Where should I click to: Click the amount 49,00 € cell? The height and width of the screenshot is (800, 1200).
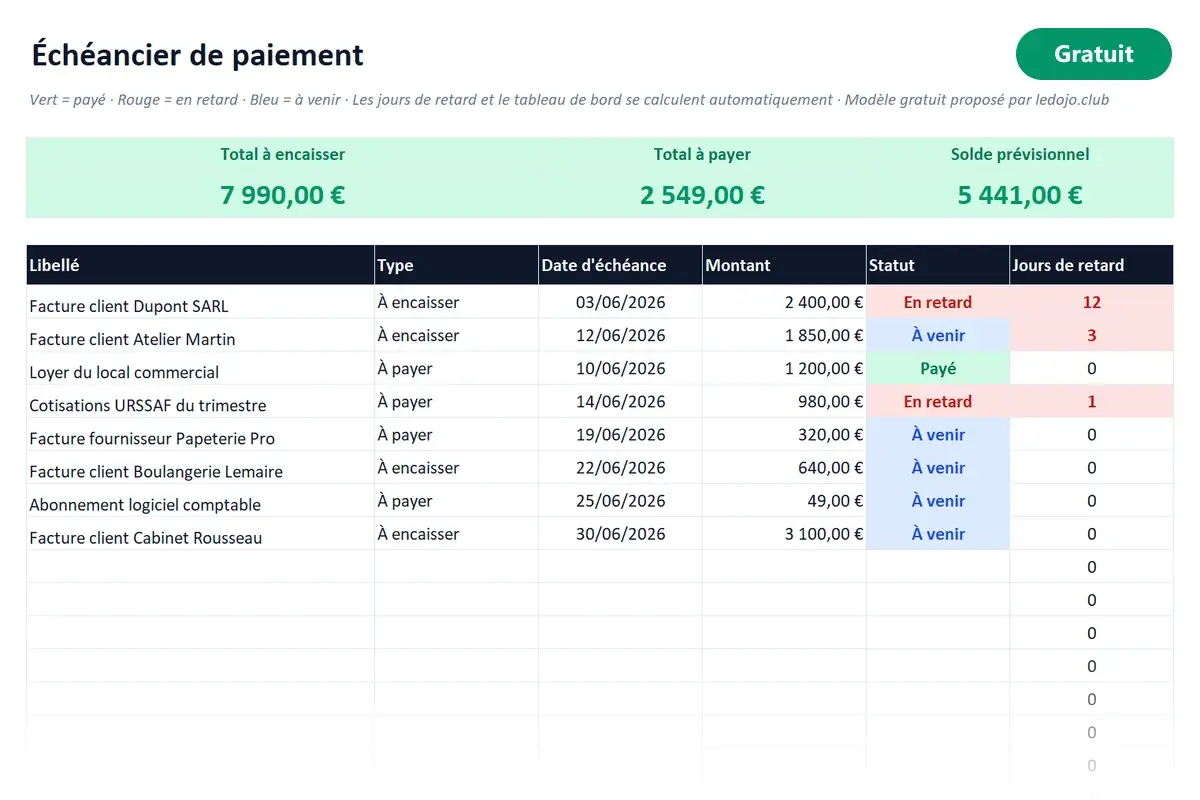(x=784, y=500)
